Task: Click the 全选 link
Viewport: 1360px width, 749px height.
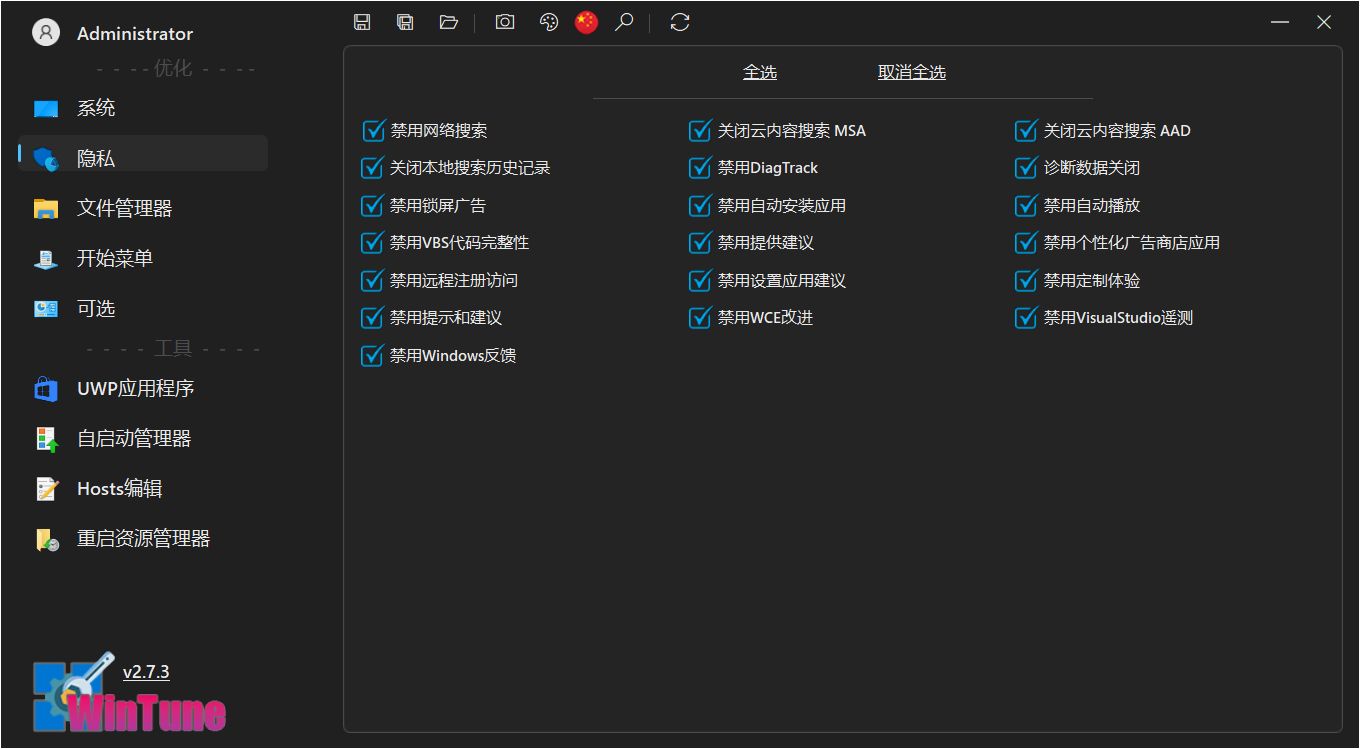Action: pos(760,72)
